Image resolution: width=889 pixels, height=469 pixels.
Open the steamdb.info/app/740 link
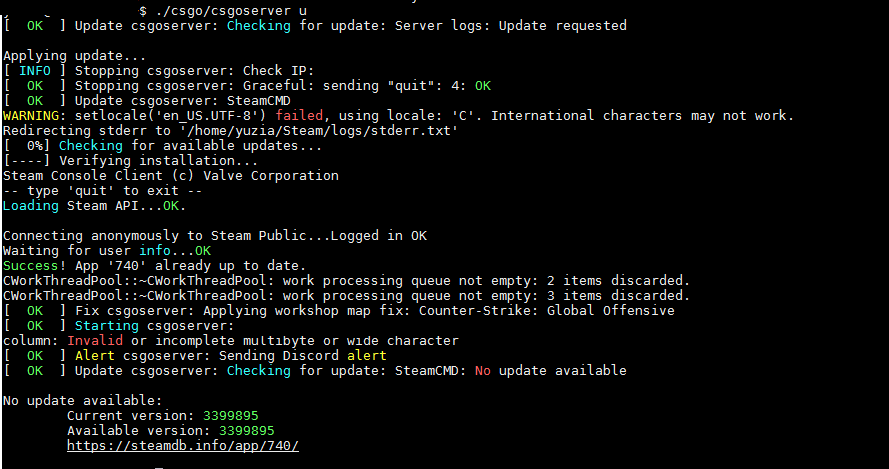click(x=183, y=445)
